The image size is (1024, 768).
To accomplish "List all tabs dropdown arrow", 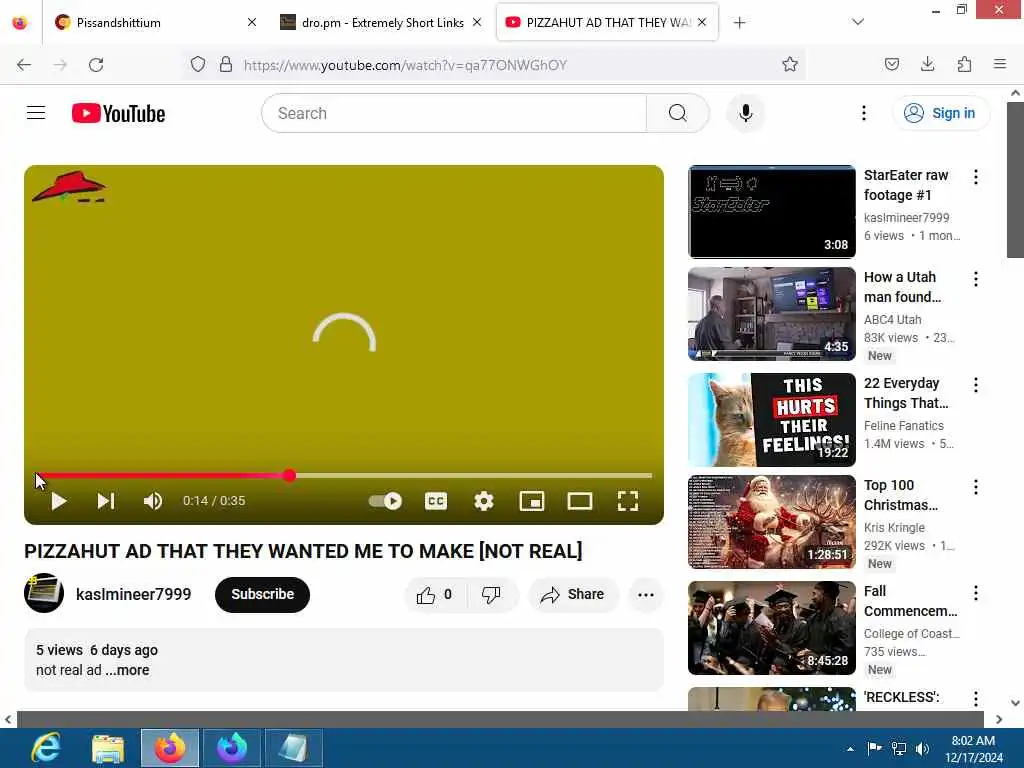I will pyautogui.click(x=858, y=22).
